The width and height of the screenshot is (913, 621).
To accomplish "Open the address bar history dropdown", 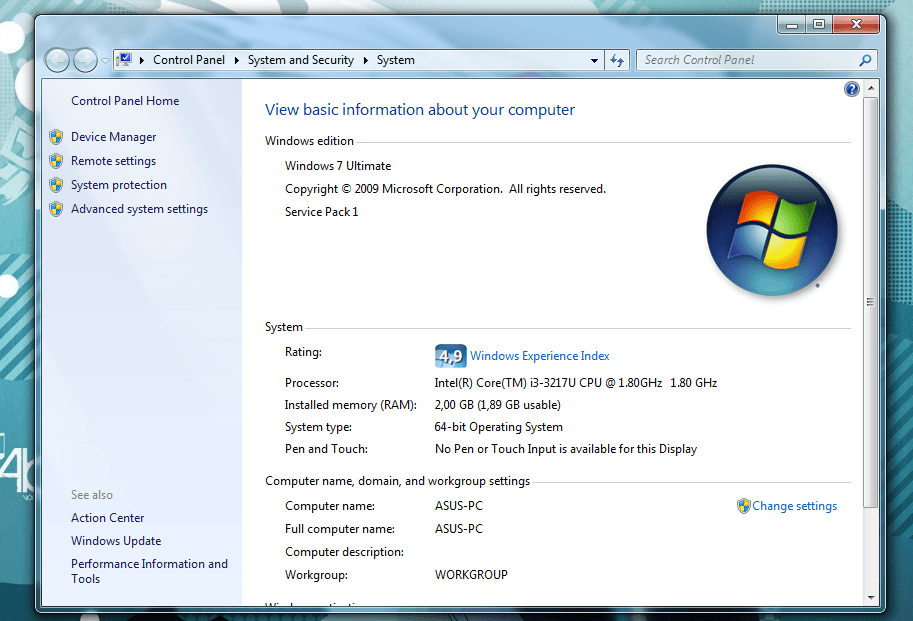I will coord(594,60).
